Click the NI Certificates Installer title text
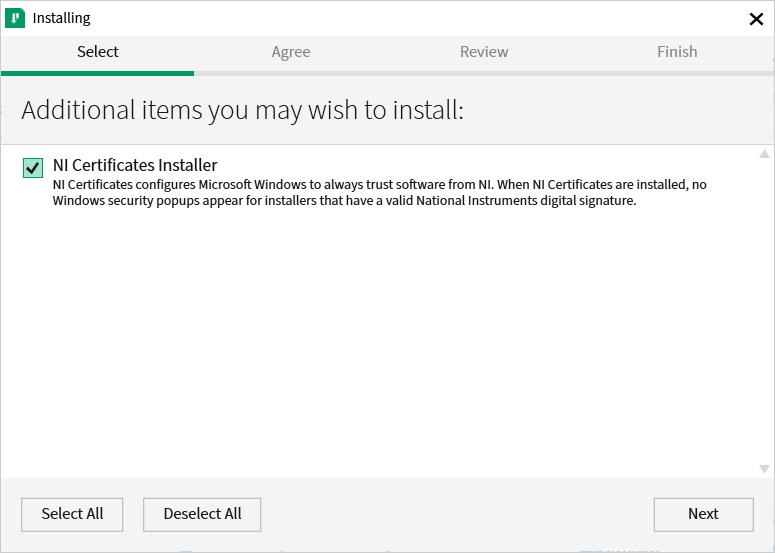Viewport: 775px width, 553px height. [135, 165]
